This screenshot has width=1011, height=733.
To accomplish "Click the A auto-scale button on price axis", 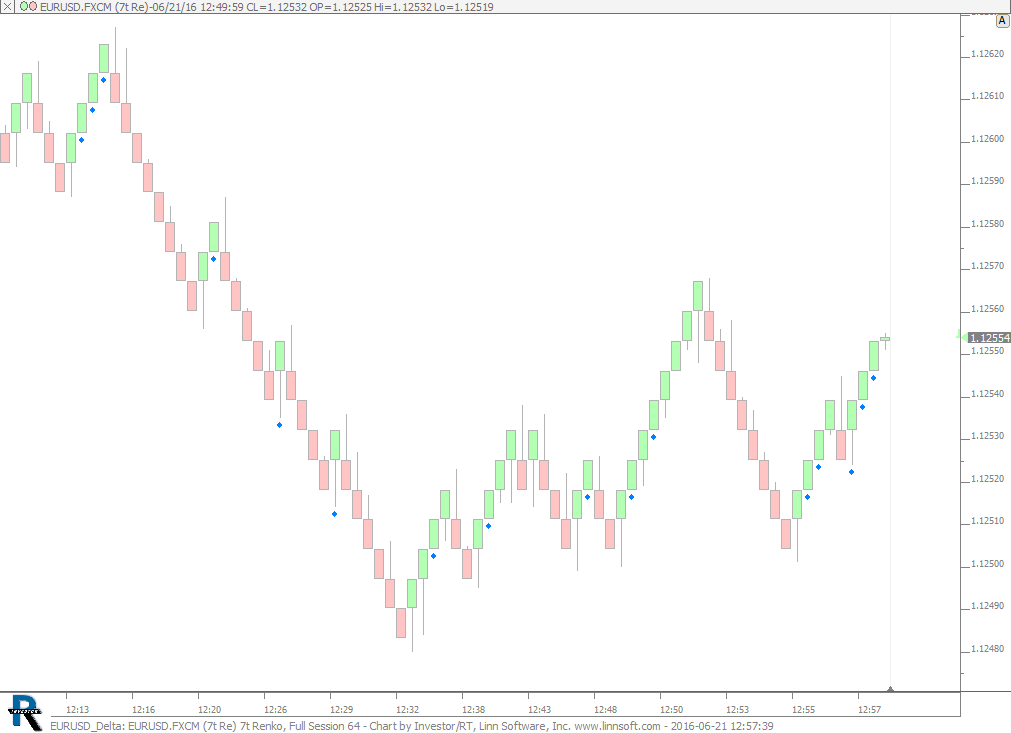I will [x=1002, y=21].
